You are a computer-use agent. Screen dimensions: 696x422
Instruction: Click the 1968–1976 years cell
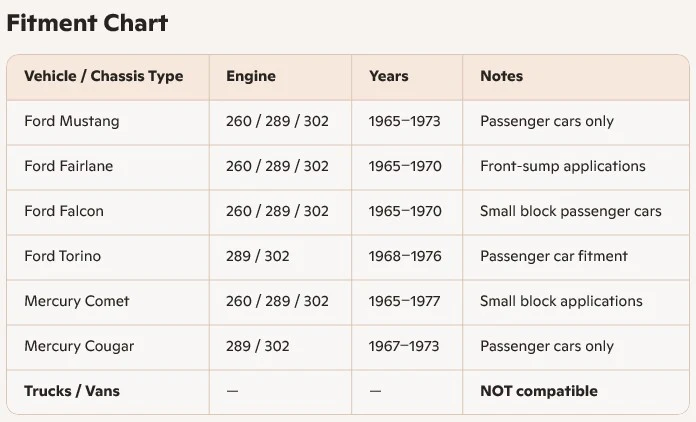[405, 256]
